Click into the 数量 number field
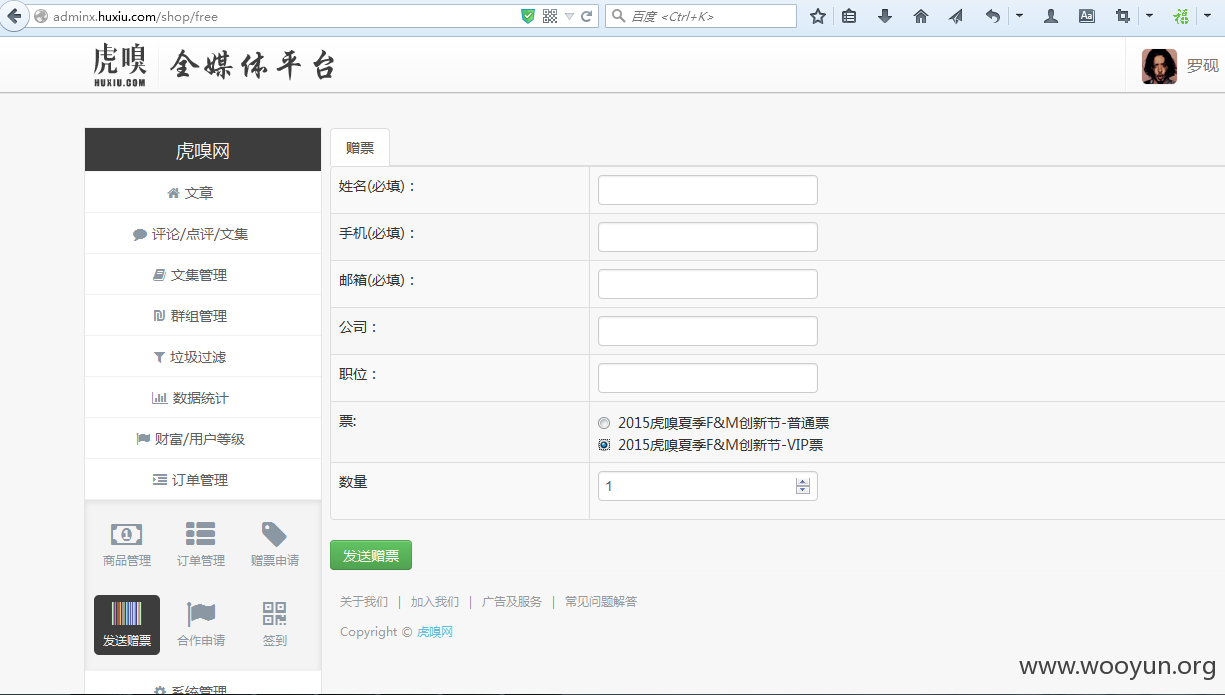The image size is (1225, 695). [708, 486]
